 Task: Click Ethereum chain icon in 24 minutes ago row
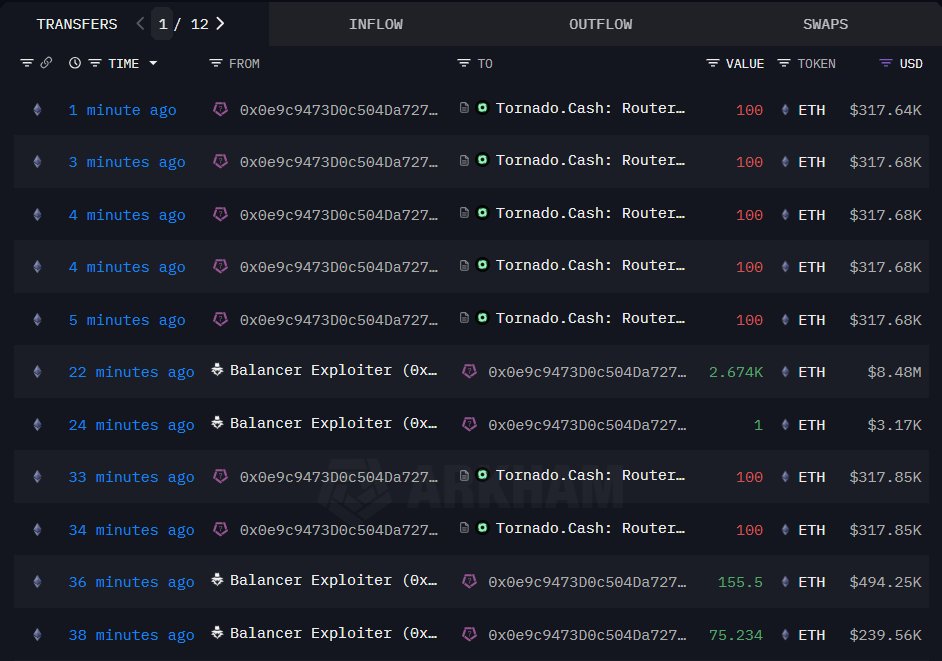[x=37, y=424]
